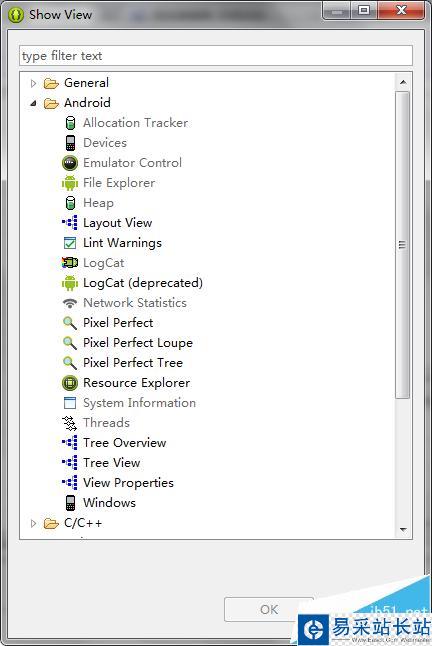Click the Tree View hierarchy icon

tap(70, 463)
